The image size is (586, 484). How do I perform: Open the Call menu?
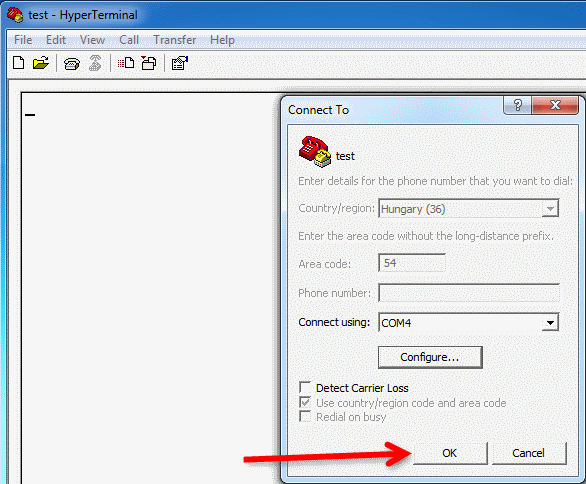coord(129,40)
